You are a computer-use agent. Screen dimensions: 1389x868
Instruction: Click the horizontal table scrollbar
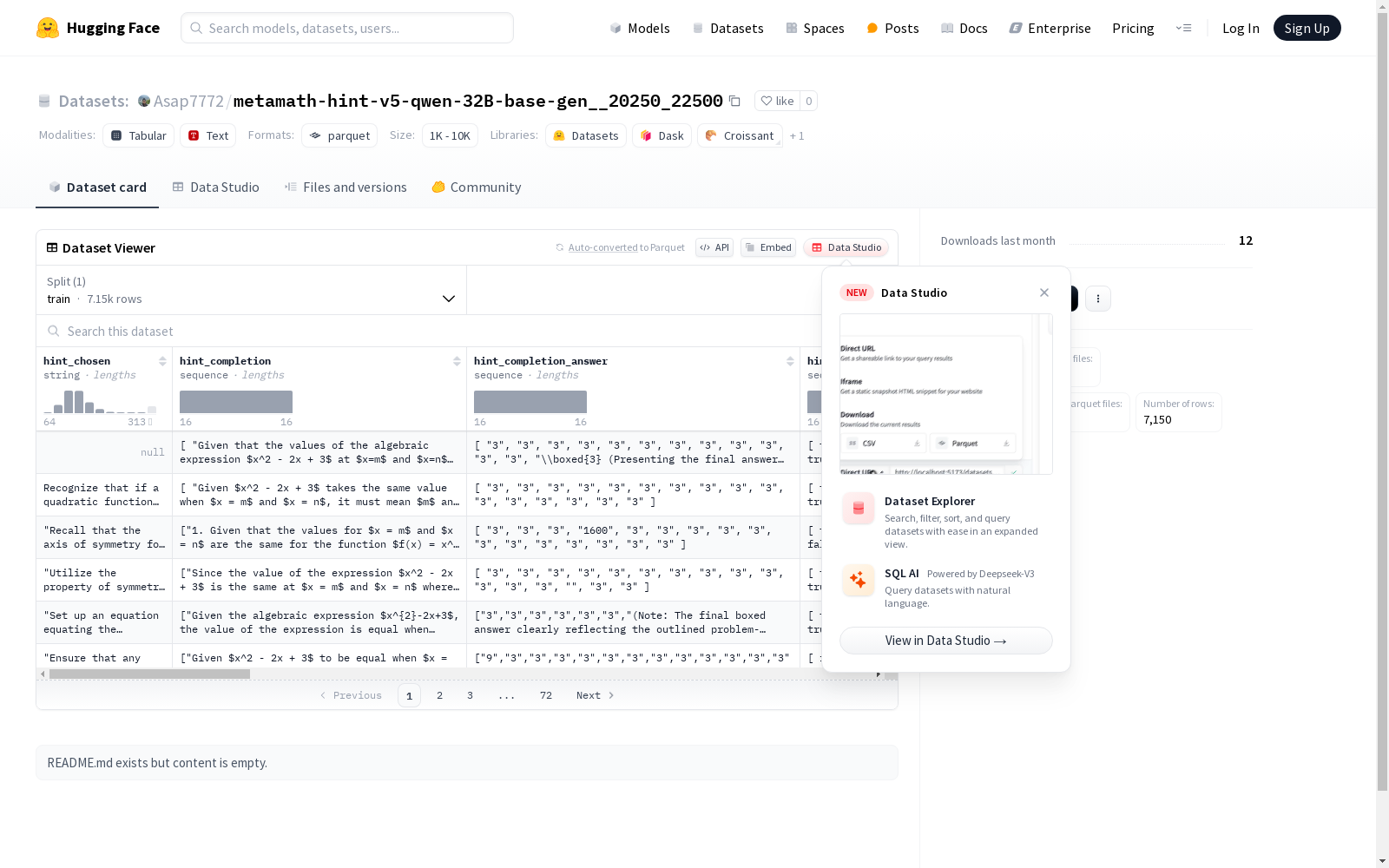[149, 674]
